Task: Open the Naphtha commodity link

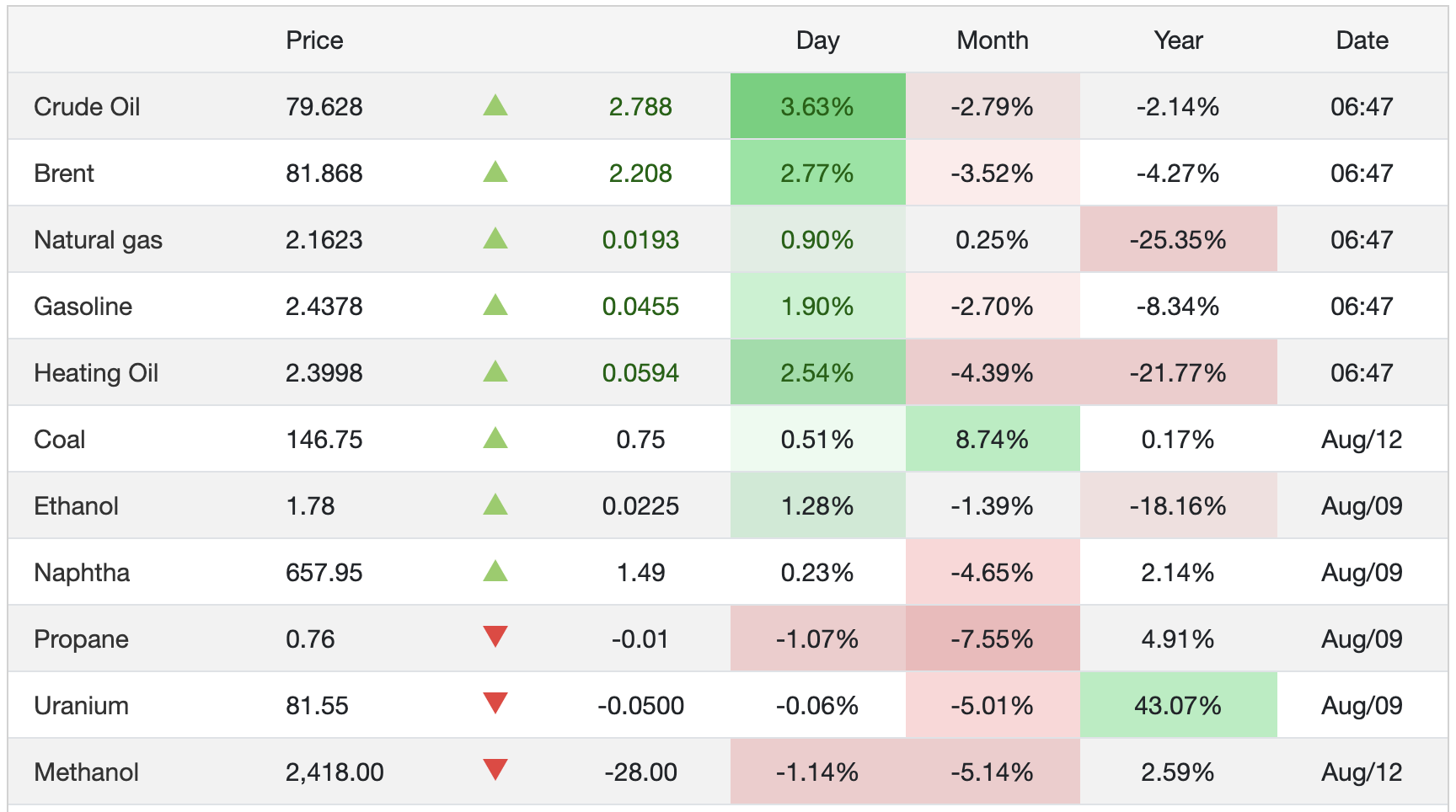Action: point(82,573)
